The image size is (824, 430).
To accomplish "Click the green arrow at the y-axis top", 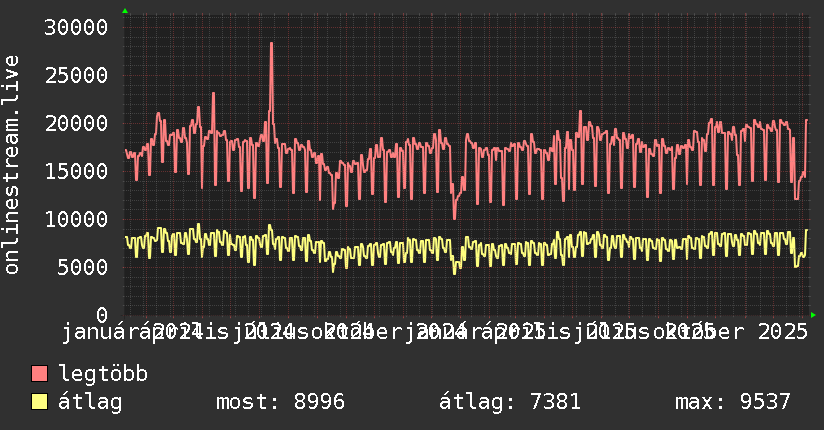I will pyautogui.click(x=125, y=11).
